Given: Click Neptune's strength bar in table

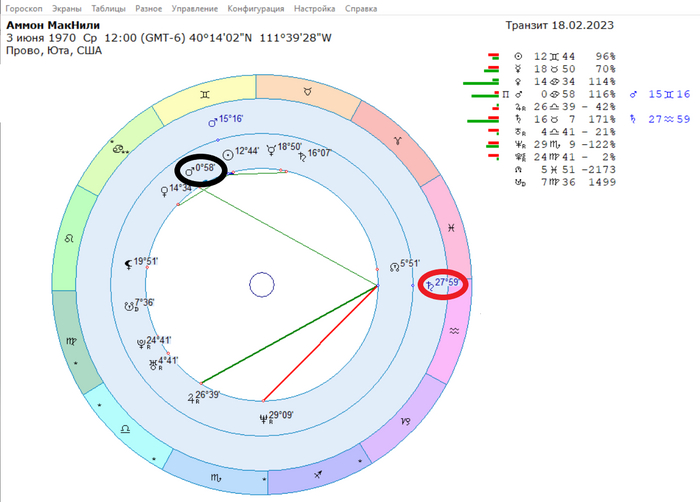Looking at the screenshot, I should click(x=492, y=144).
